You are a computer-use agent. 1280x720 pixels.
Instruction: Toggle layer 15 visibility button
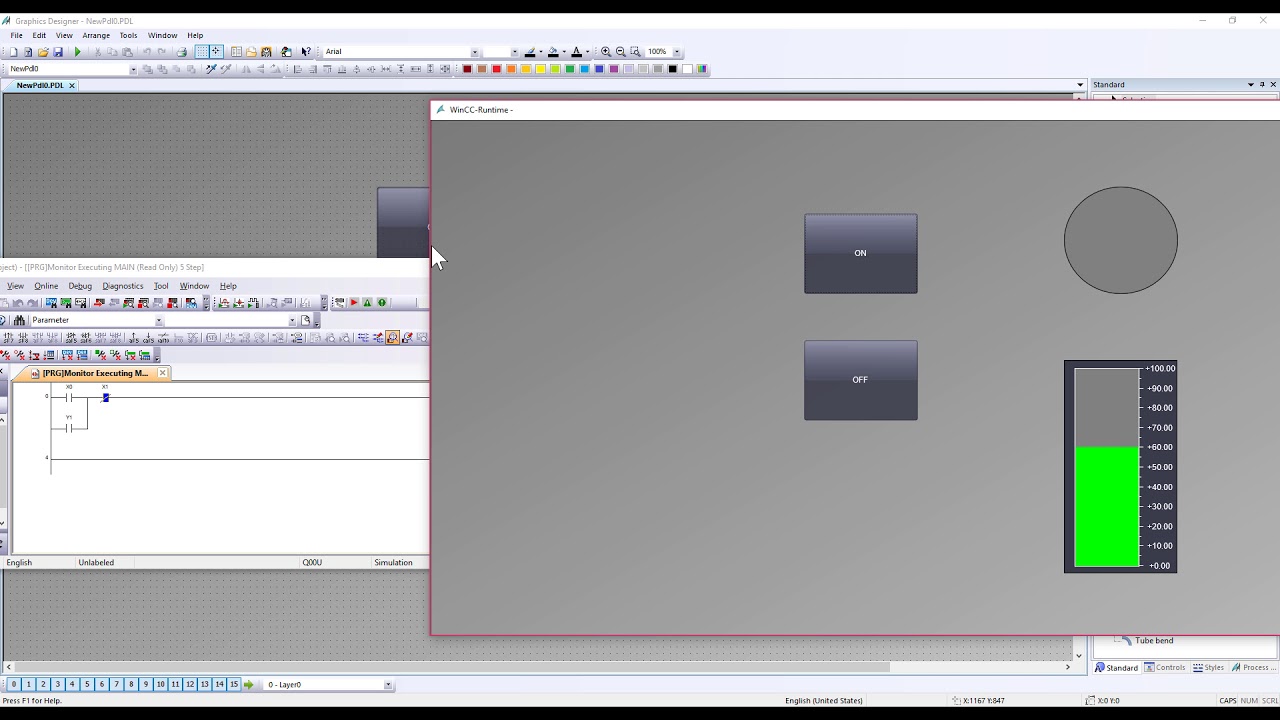coord(234,684)
